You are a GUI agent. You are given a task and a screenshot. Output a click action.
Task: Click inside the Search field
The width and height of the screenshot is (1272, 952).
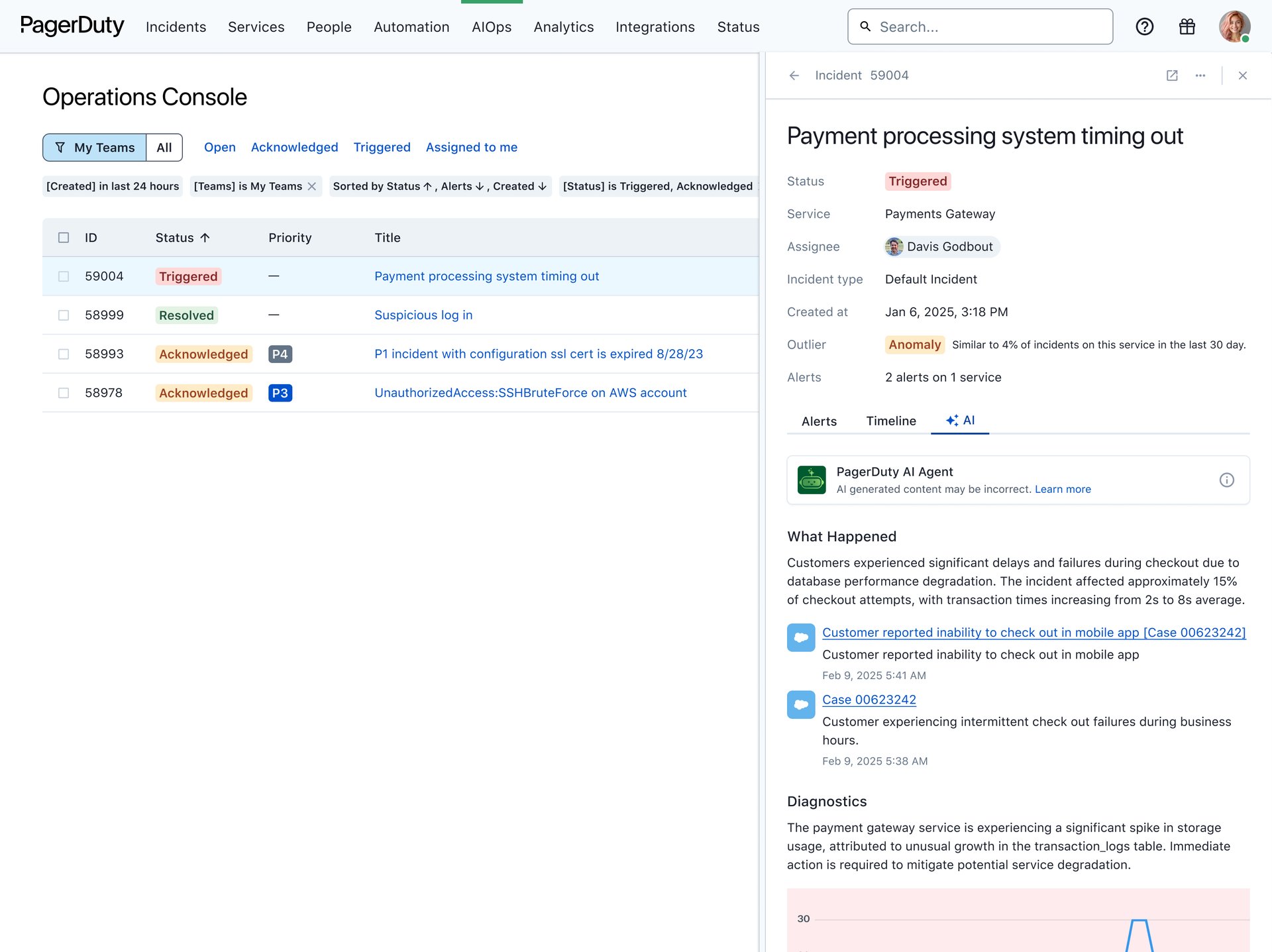pyautogui.click(x=980, y=26)
